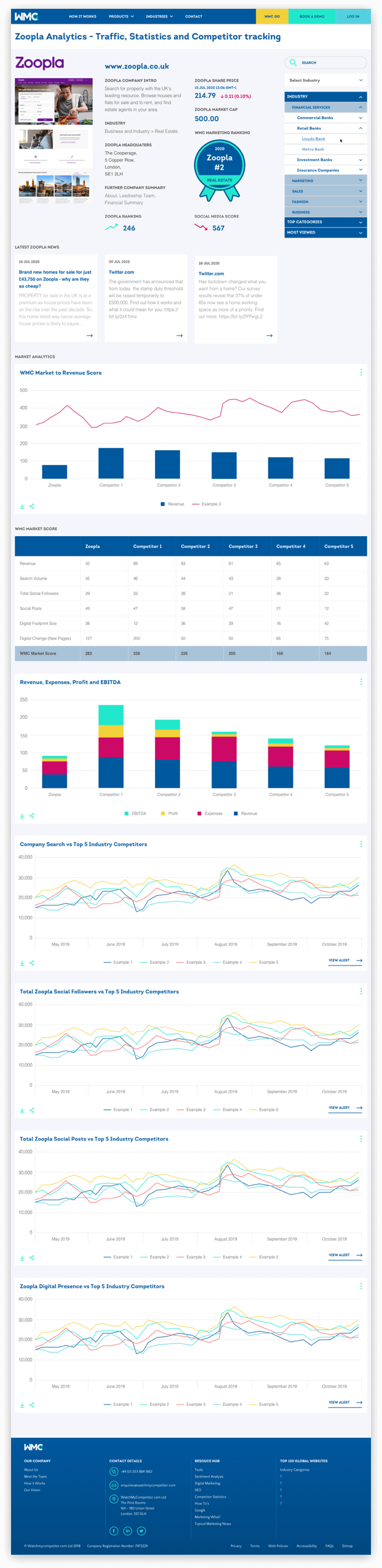382x1568 pixels.
Task: Open Contact in the navigation
Action: (x=194, y=17)
